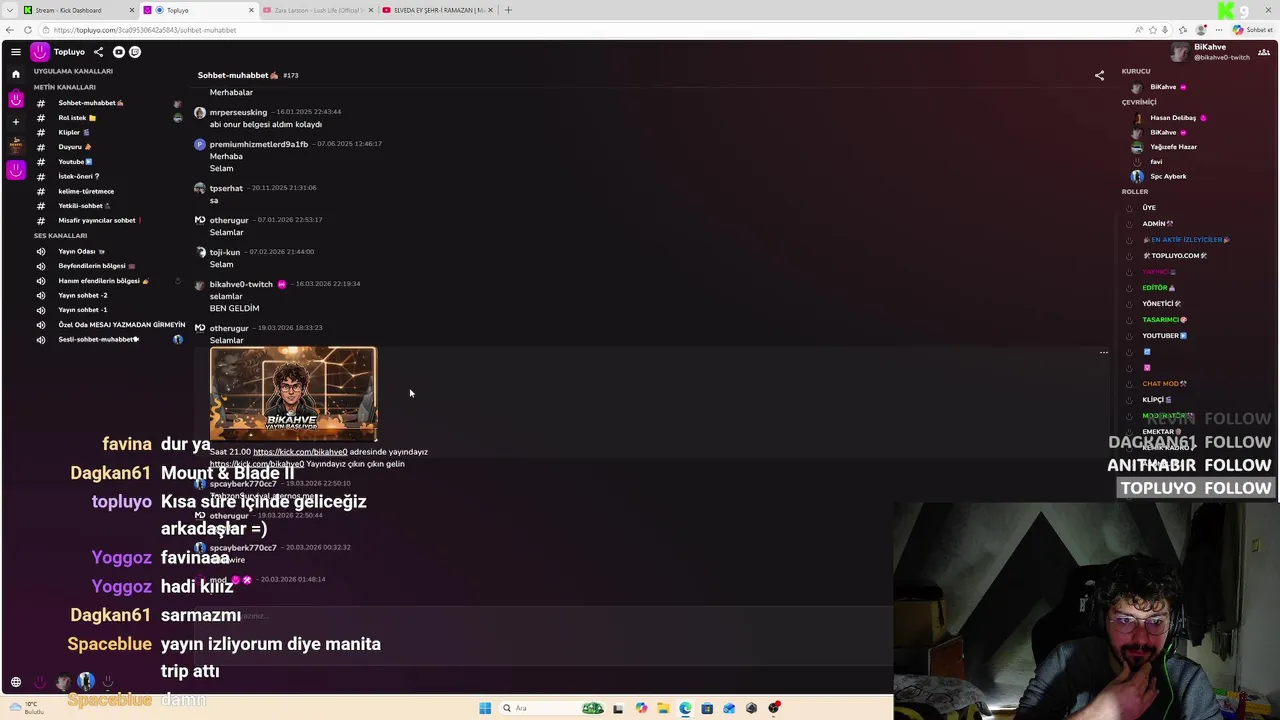Open three-dot options on hovered message
The image size is (1280, 720).
1104,352
